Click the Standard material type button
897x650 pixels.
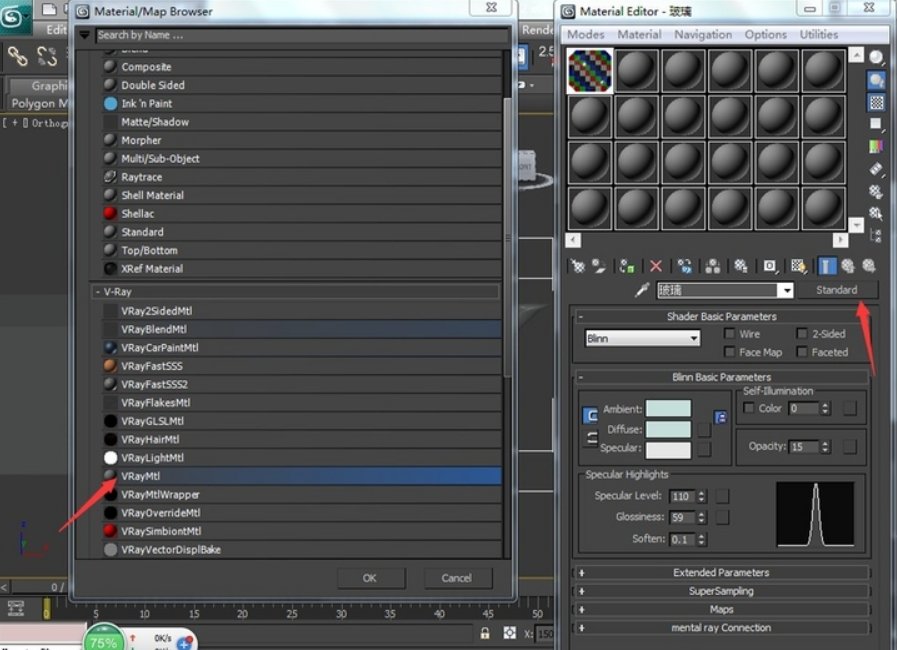pyautogui.click(x=836, y=290)
